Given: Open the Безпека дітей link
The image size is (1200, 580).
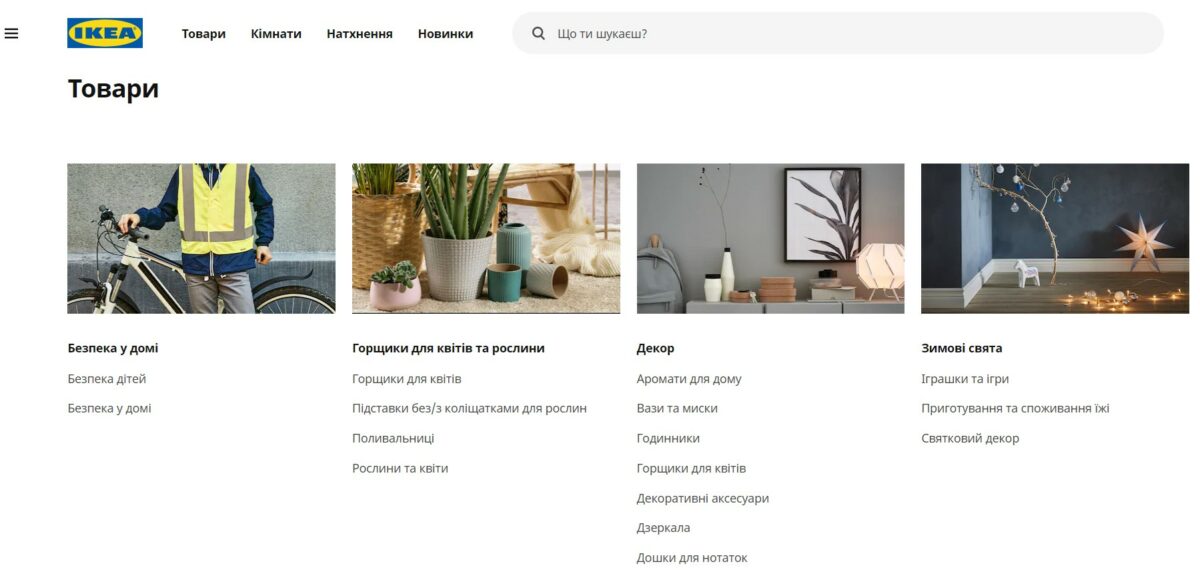Looking at the screenshot, I should coord(107,379).
